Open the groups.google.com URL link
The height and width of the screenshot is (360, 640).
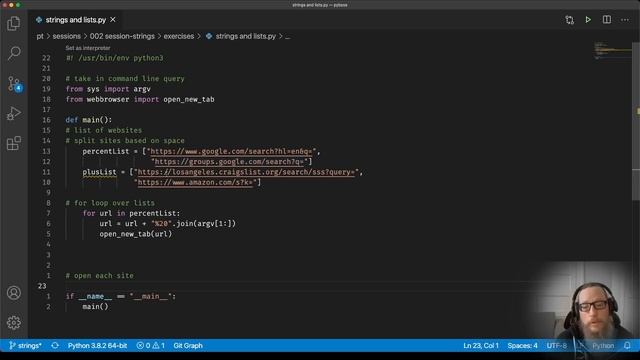[229, 162]
